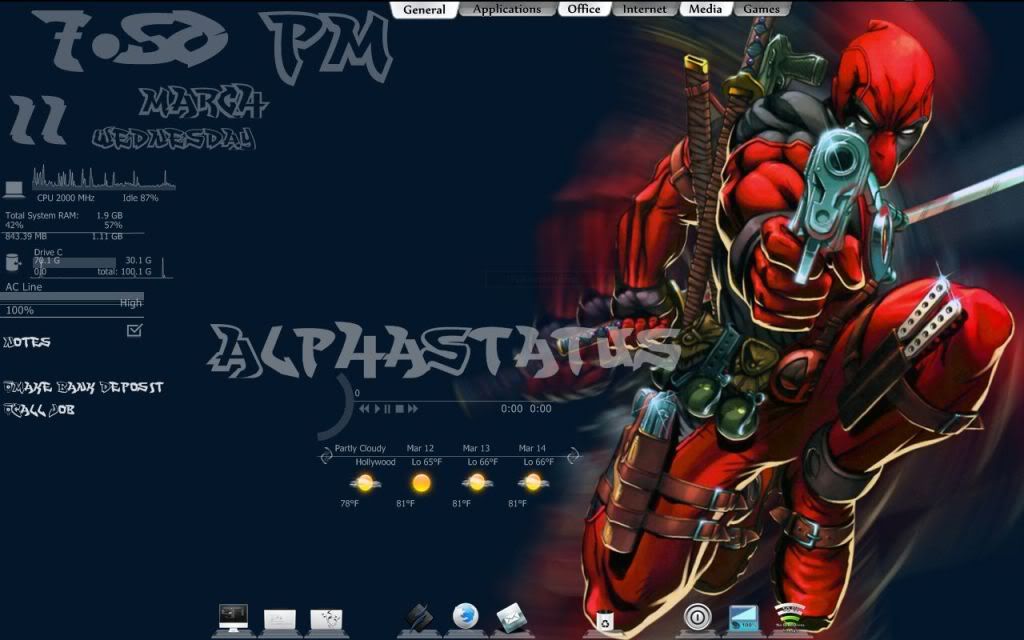Image resolution: width=1024 pixels, height=640 pixels.
Task: Skip forward in the media player
Action: coord(412,409)
